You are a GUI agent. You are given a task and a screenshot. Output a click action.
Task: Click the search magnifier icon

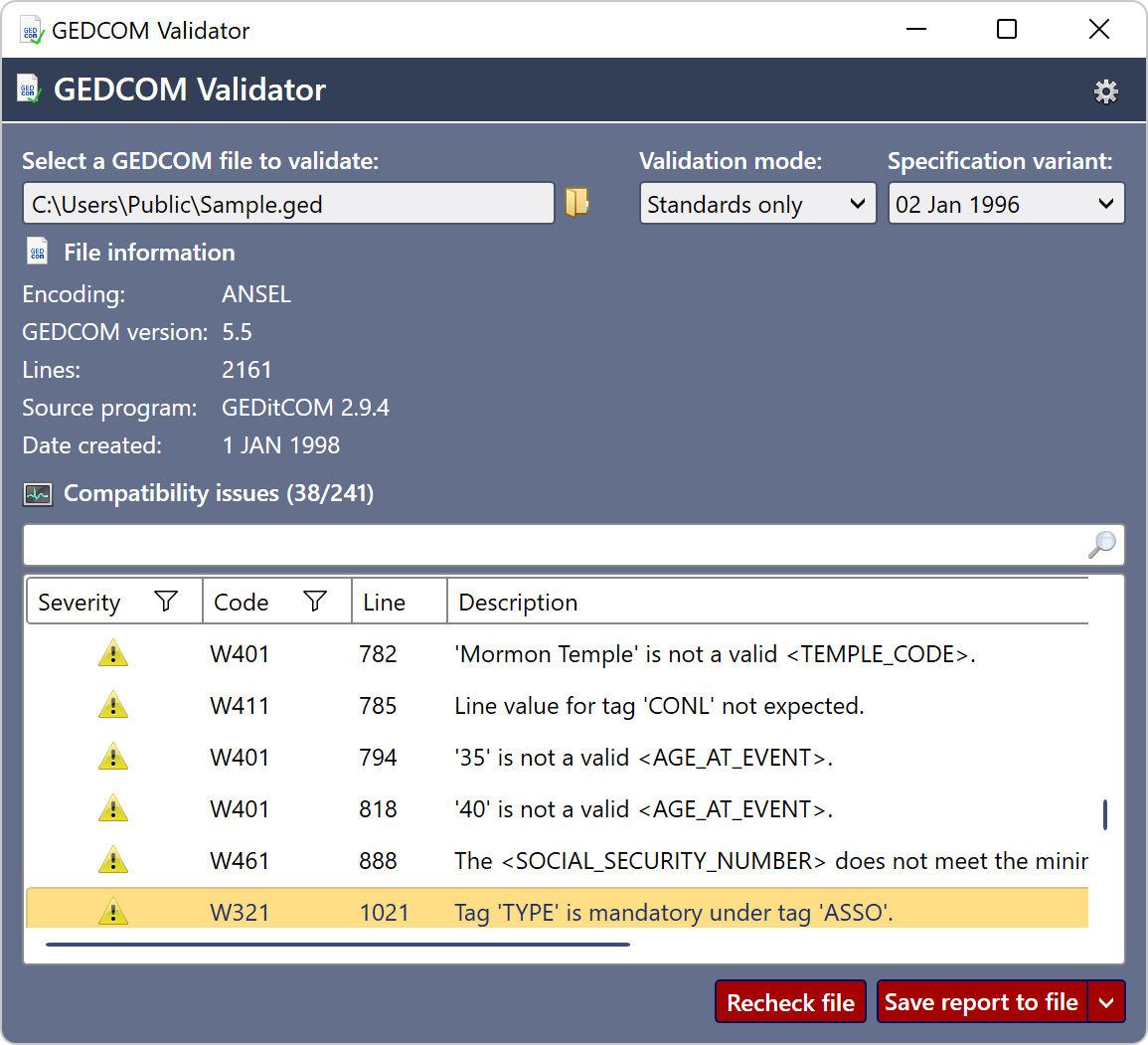(x=1101, y=544)
